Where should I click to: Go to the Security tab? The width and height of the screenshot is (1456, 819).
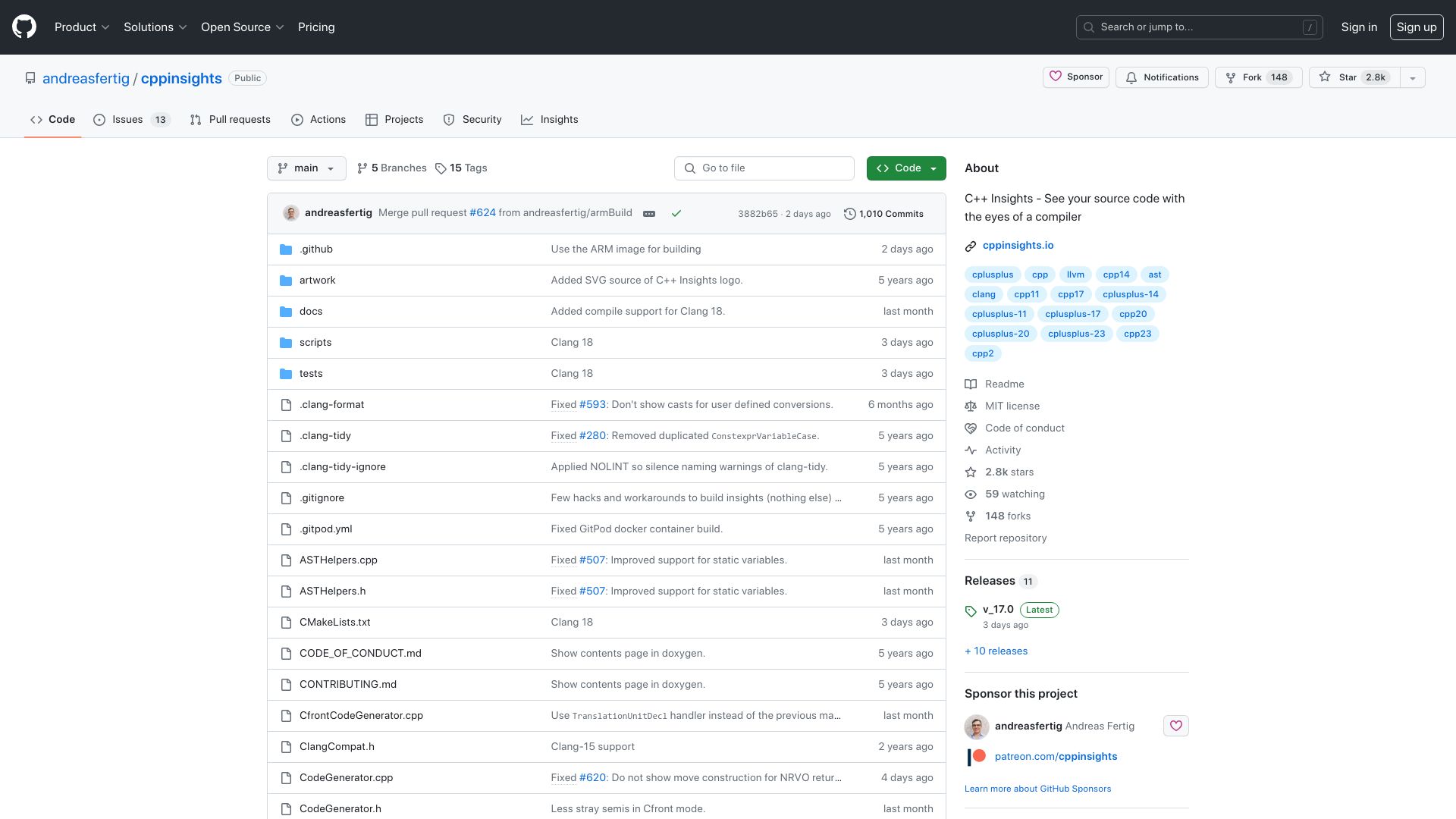472,120
